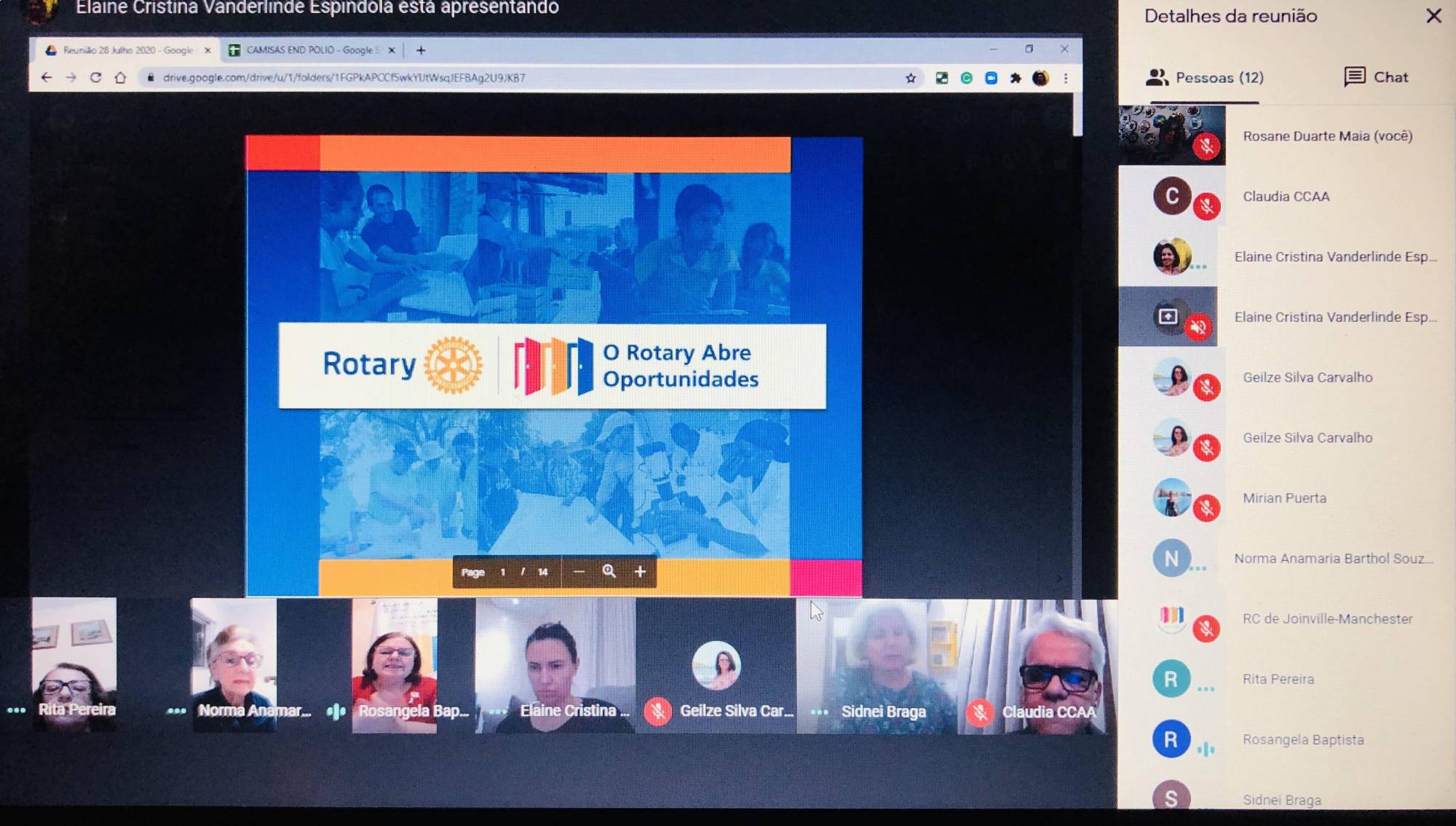This screenshot has height=826, width=1456.
Task: Open the Pessoas (12) tab
Action: (x=1205, y=77)
